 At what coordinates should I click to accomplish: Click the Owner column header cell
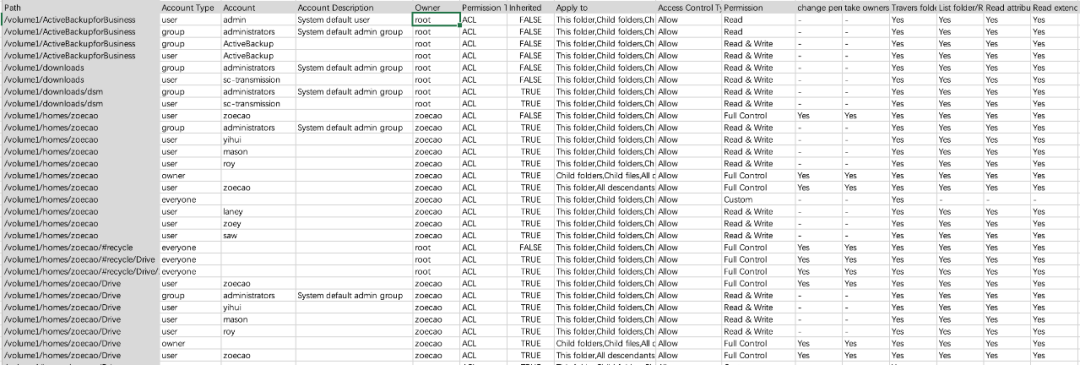pyautogui.click(x=436, y=8)
